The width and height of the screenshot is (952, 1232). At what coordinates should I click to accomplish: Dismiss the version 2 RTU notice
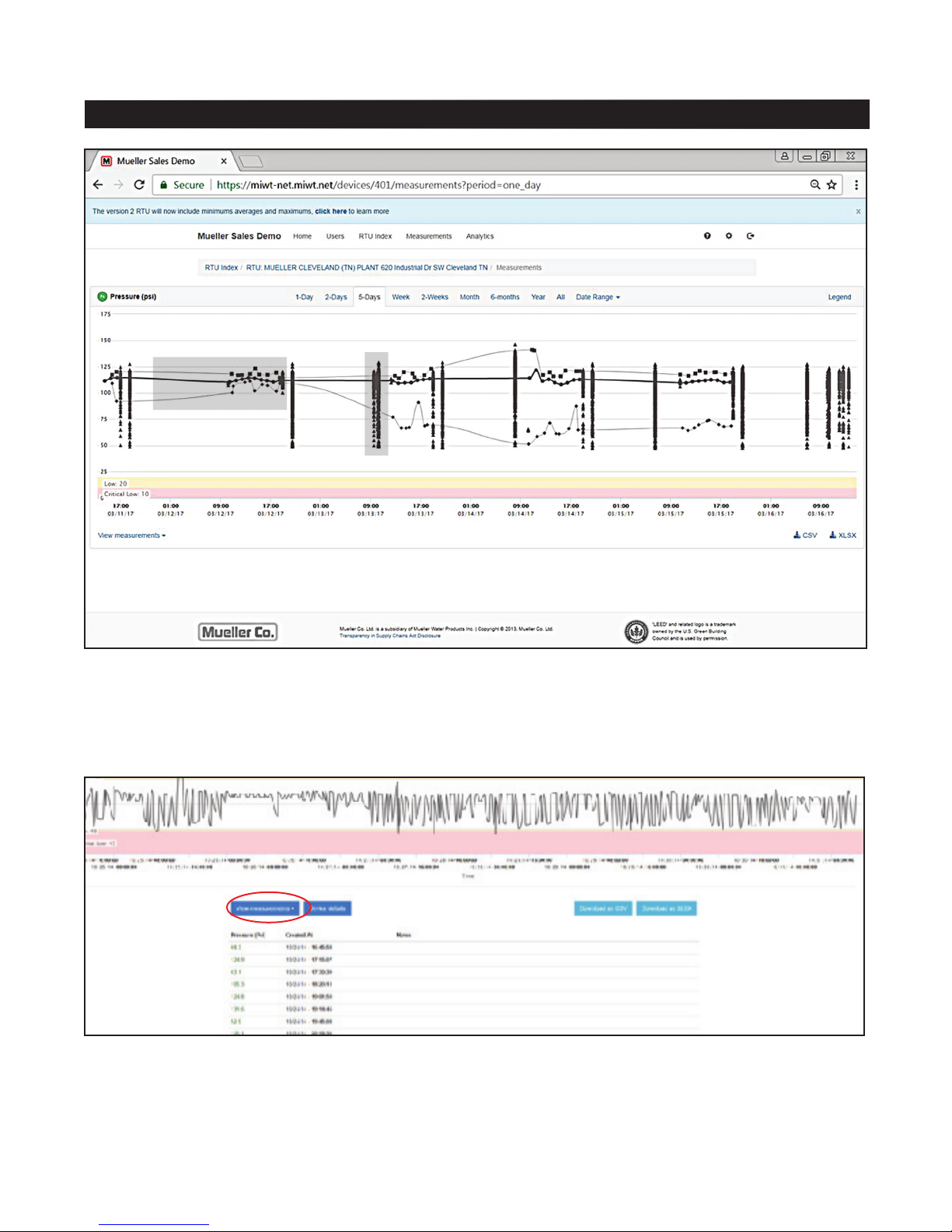point(858,211)
